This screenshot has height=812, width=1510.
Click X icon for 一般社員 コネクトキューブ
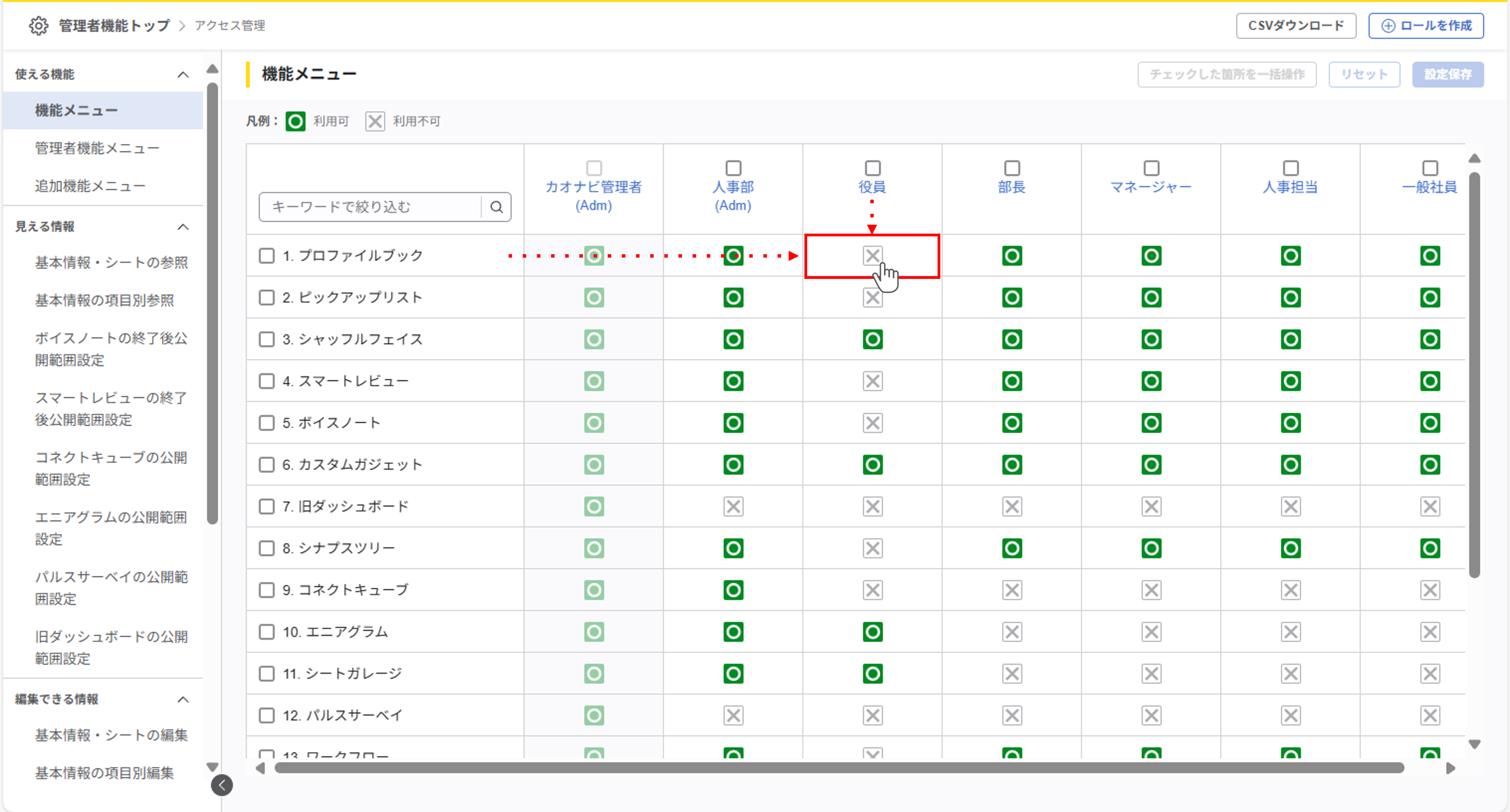point(1430,590)
